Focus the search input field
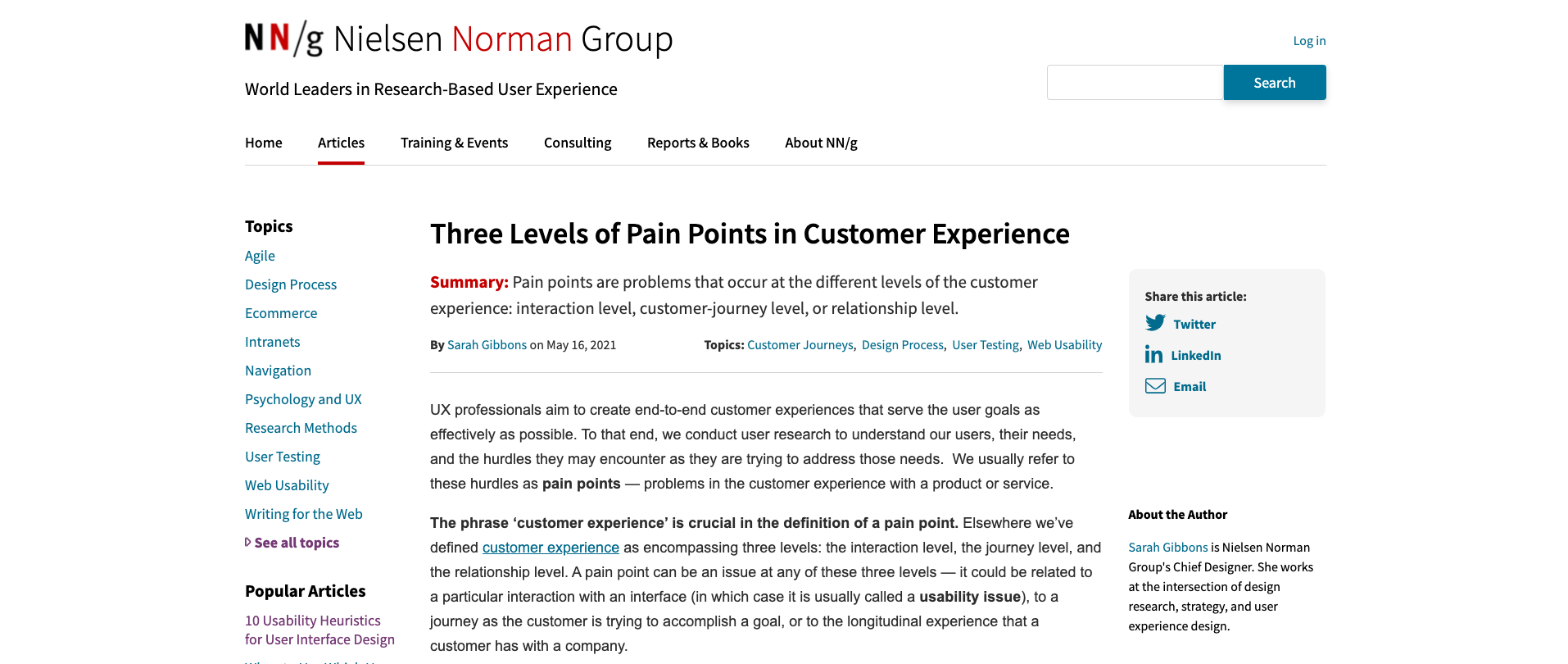This screenshot has width=1568, height=664. click(x=1135, y=83)
